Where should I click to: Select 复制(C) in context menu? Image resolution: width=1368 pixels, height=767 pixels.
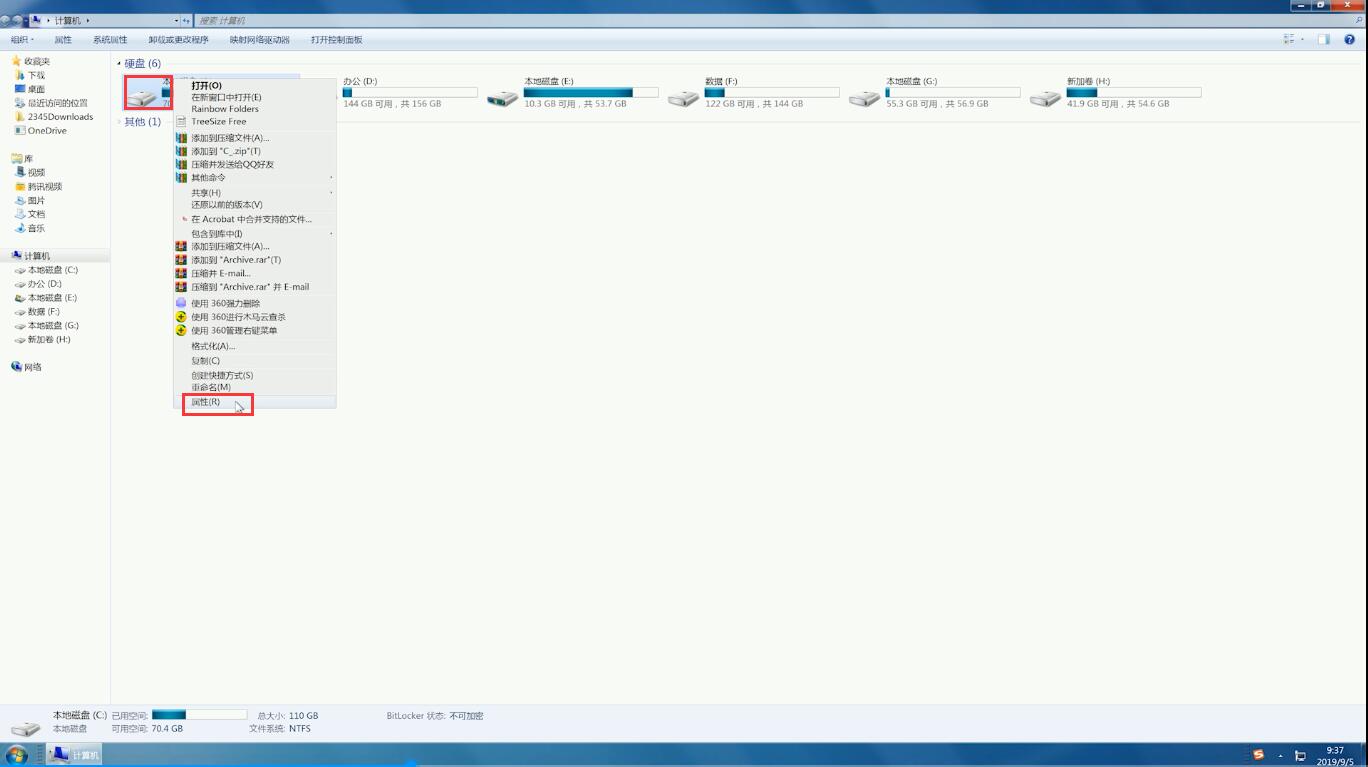(x=205, y=360)
